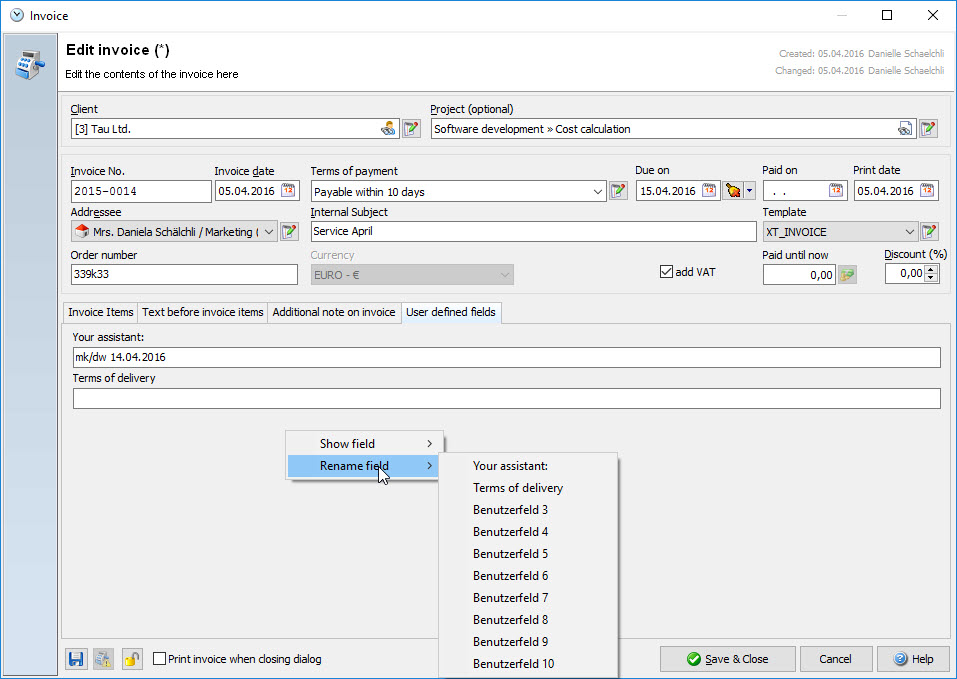Click the Terms of delivery input field

point(506,399)
